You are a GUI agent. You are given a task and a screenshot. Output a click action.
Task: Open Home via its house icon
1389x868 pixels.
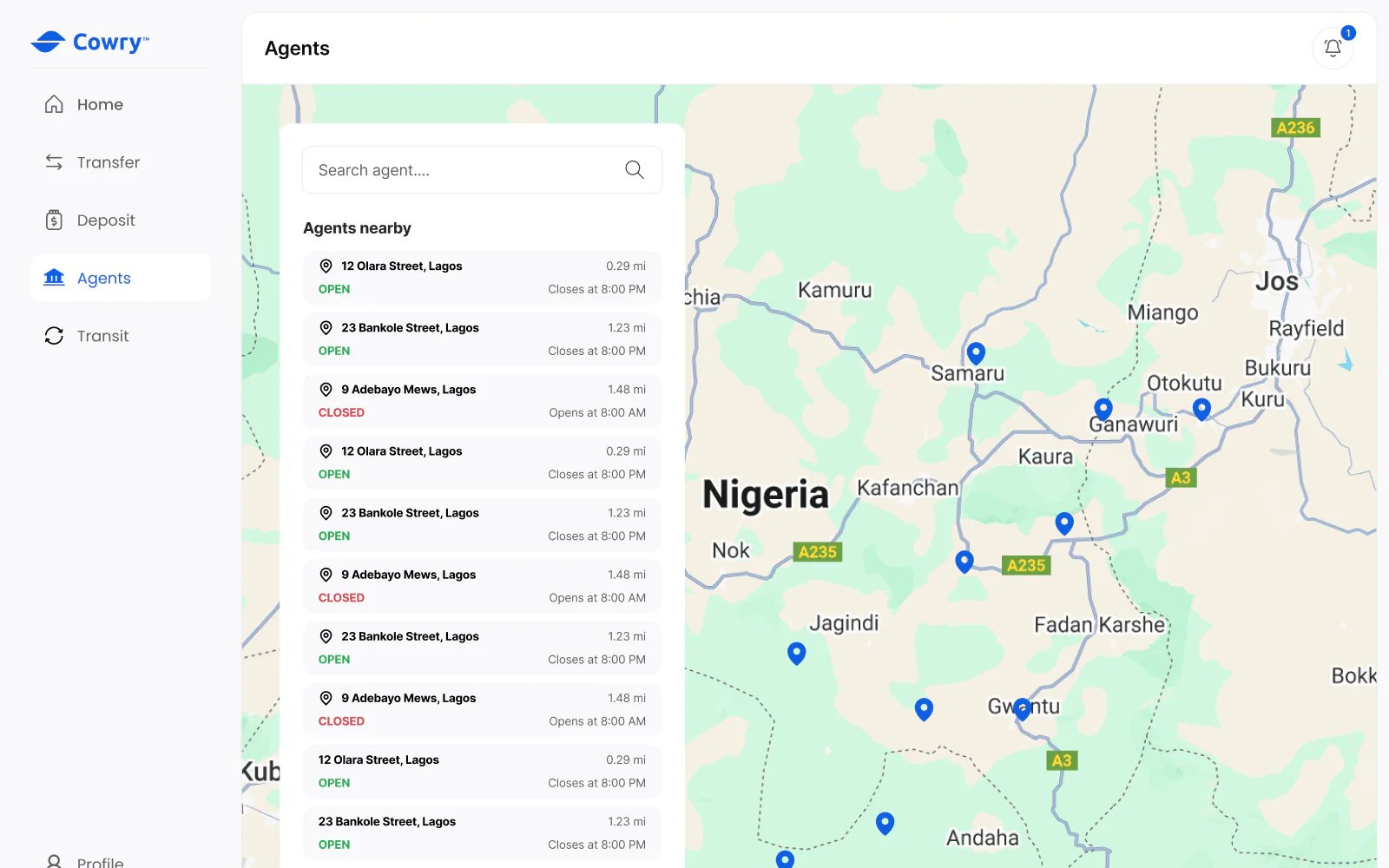(x=54, y=104)
